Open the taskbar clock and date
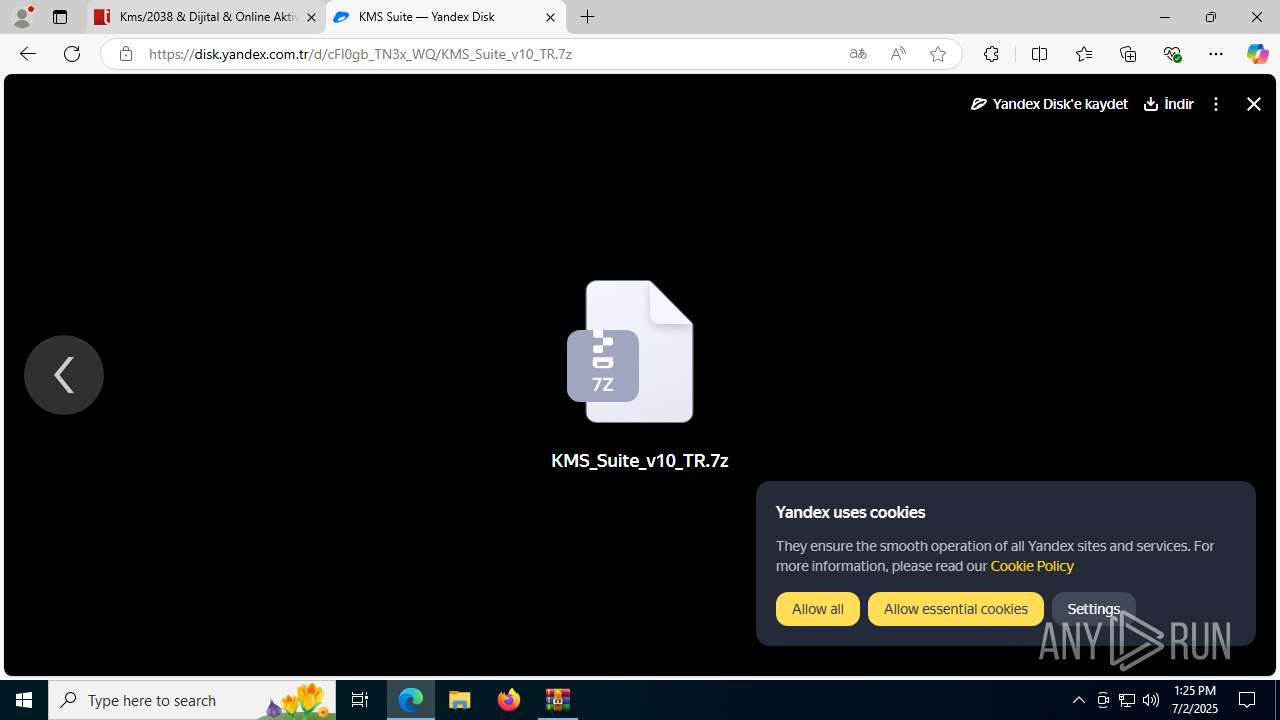 coord(1195,700)
